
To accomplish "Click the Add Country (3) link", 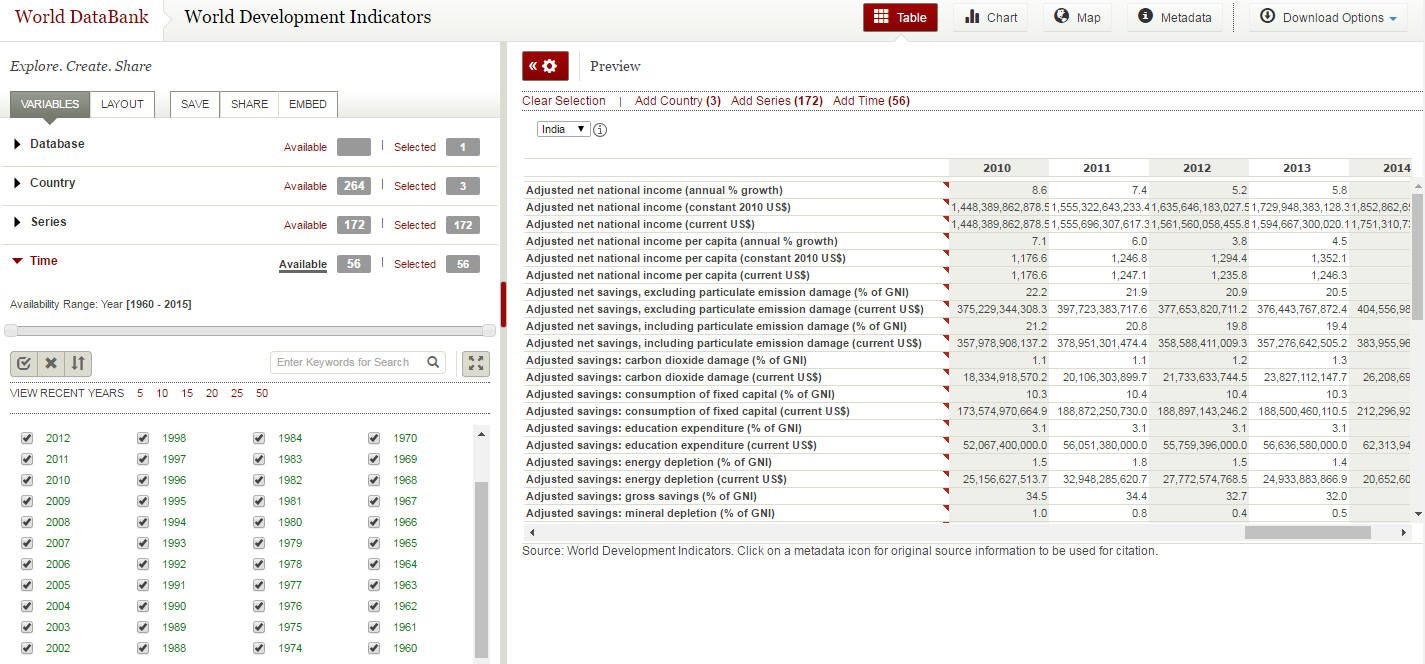I will point(678,101).
